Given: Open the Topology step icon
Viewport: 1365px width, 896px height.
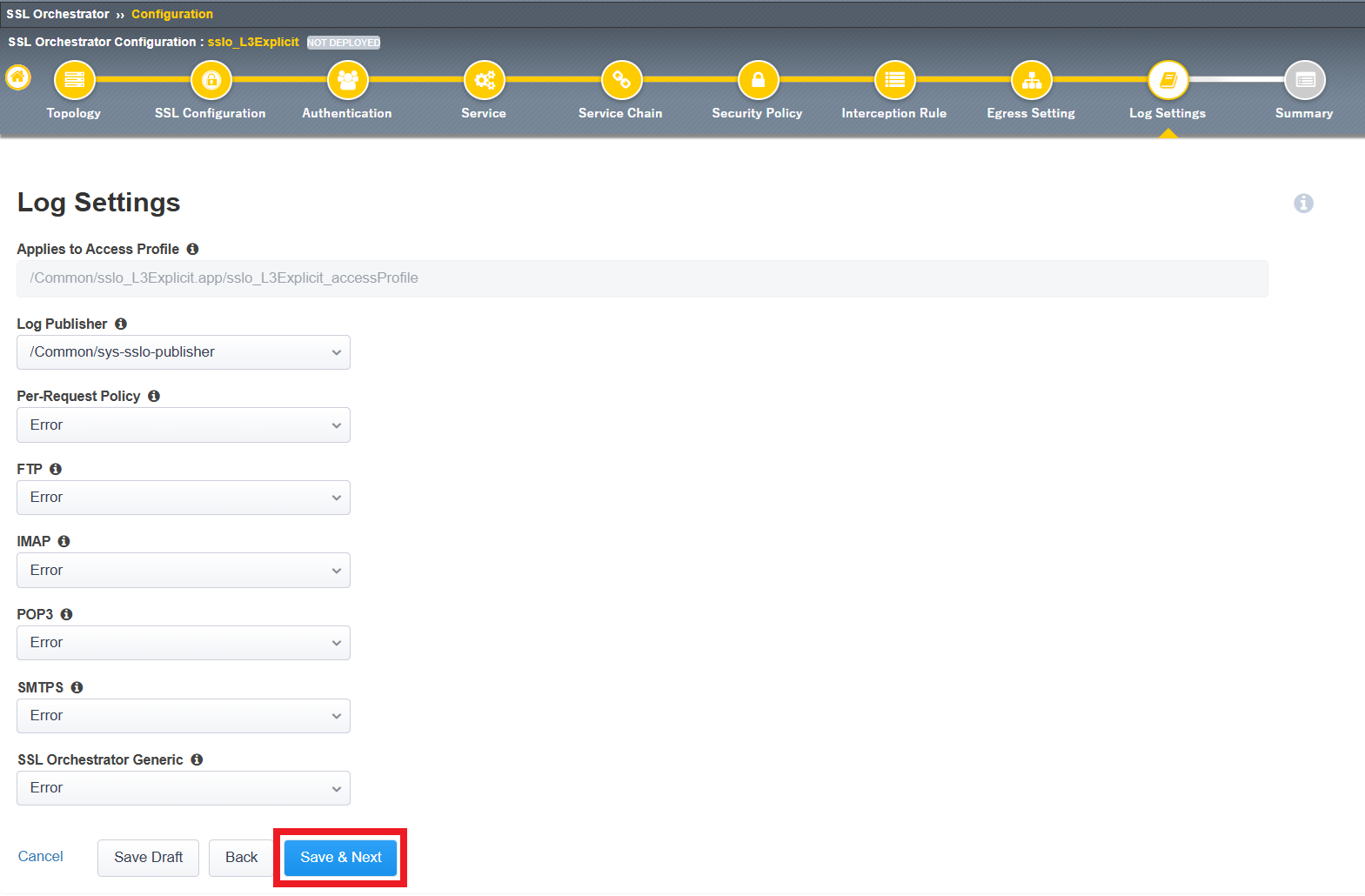Looking at the screenshot, I should point(75,80).
